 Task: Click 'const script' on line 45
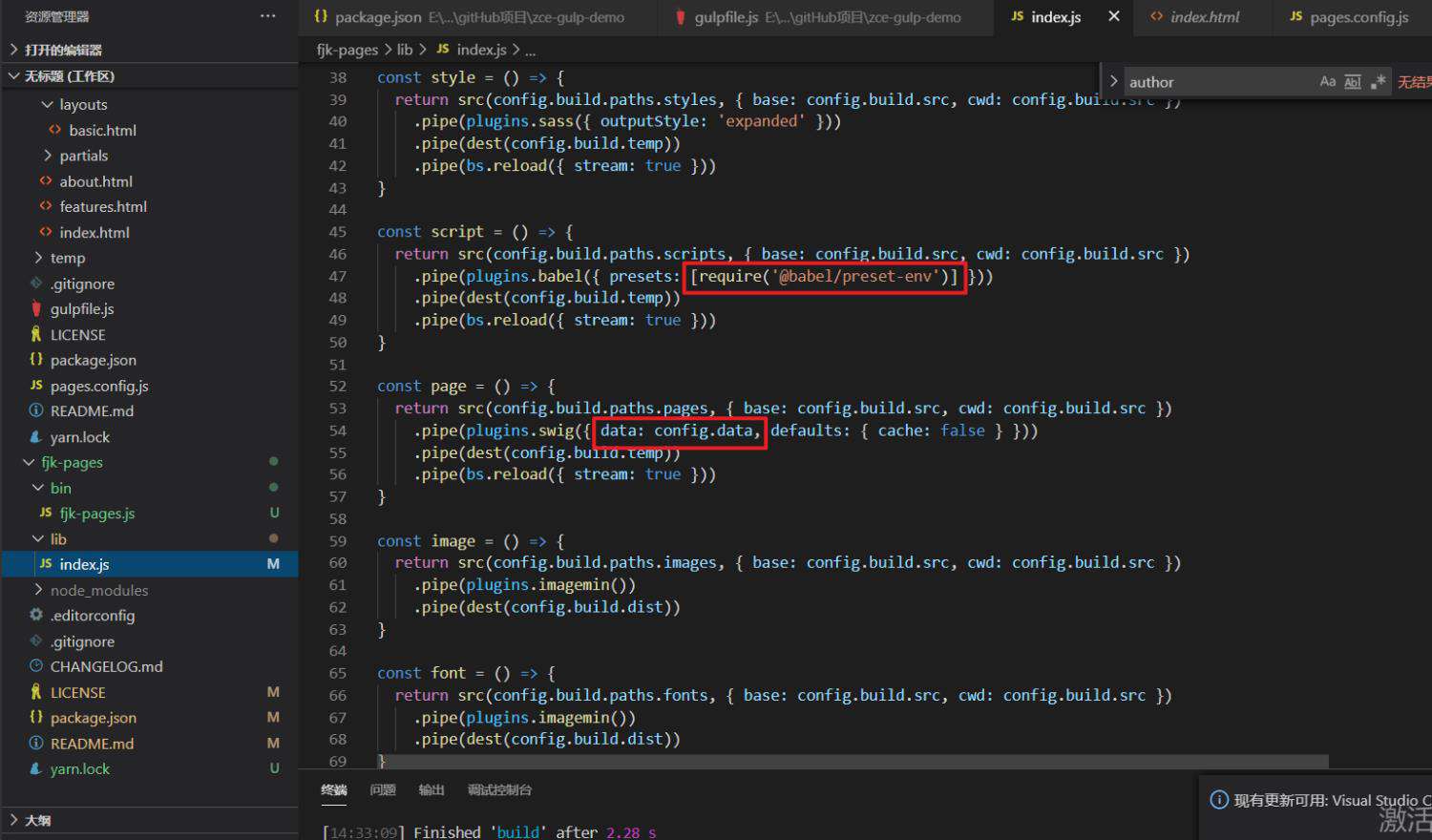[x=431, y=232]
